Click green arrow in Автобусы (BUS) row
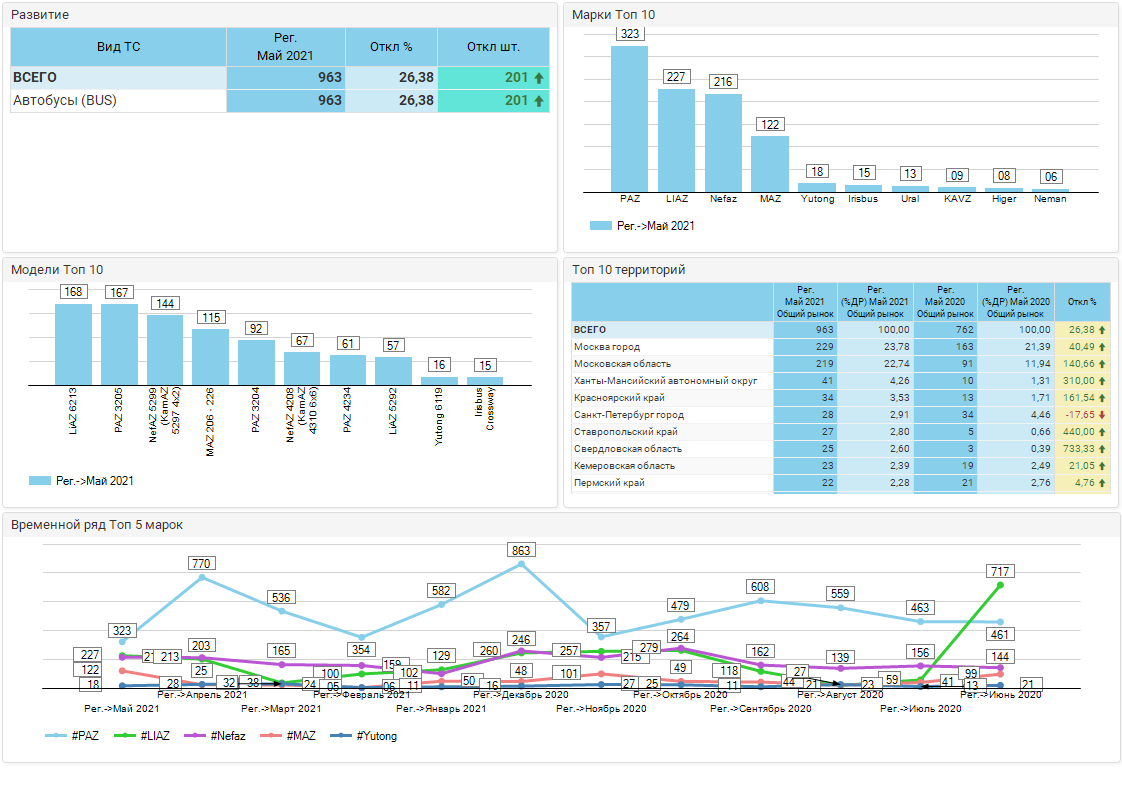 (539, 101)
